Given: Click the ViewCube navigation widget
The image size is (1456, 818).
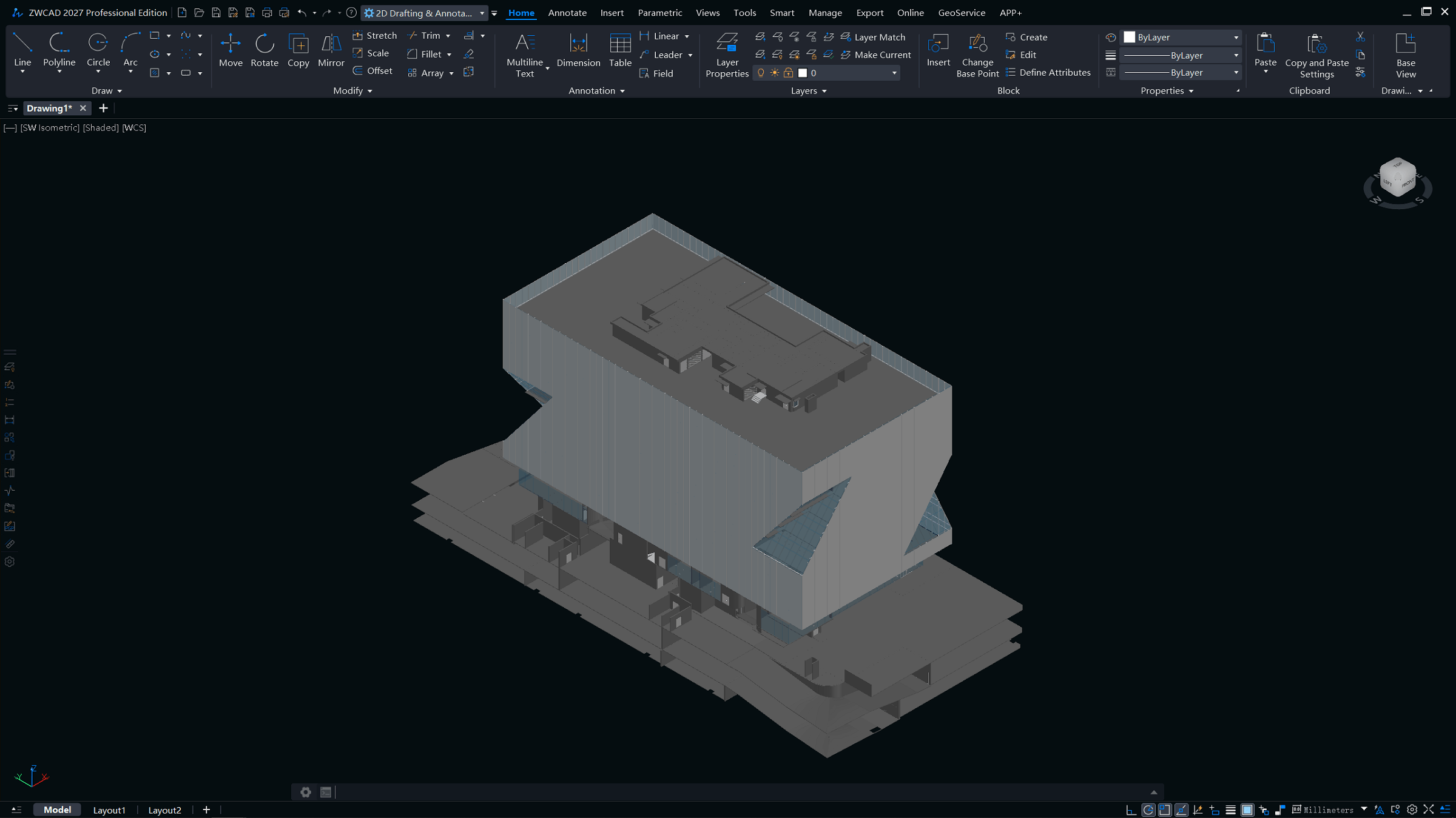Looking at the screenshot, I should pos(1397,178).
